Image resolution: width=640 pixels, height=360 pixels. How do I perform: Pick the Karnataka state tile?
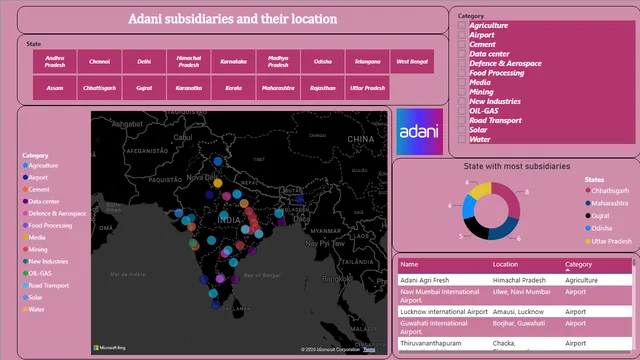(x=233, y=62)
